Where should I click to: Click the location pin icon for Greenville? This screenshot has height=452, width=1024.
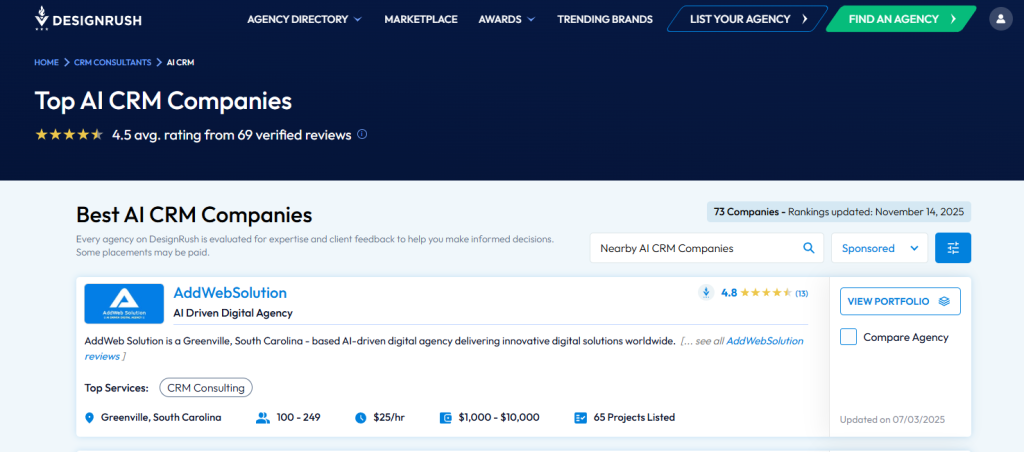click(89, 417)
